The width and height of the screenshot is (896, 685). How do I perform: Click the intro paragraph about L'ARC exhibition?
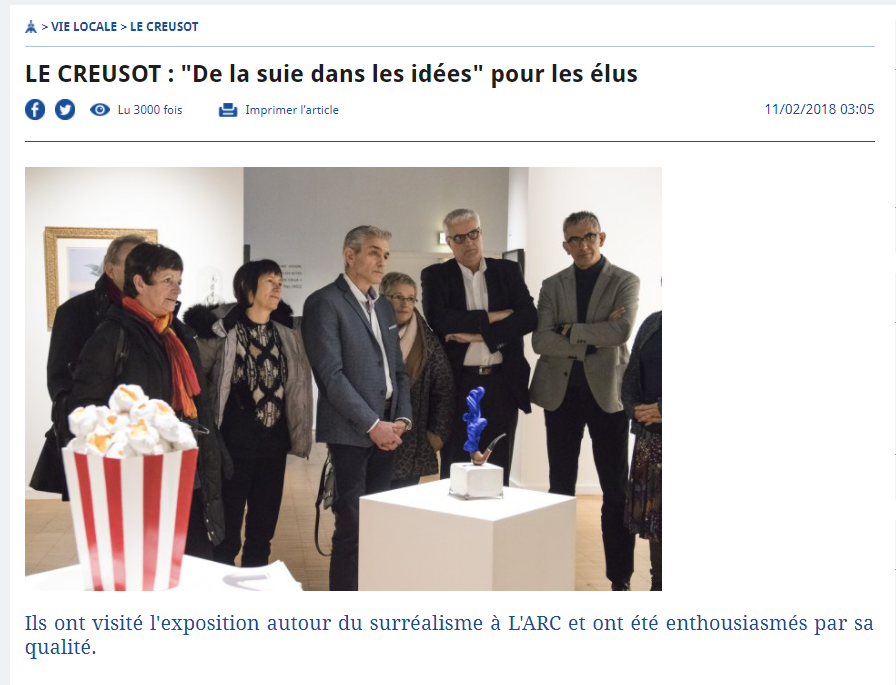point(449,635)
